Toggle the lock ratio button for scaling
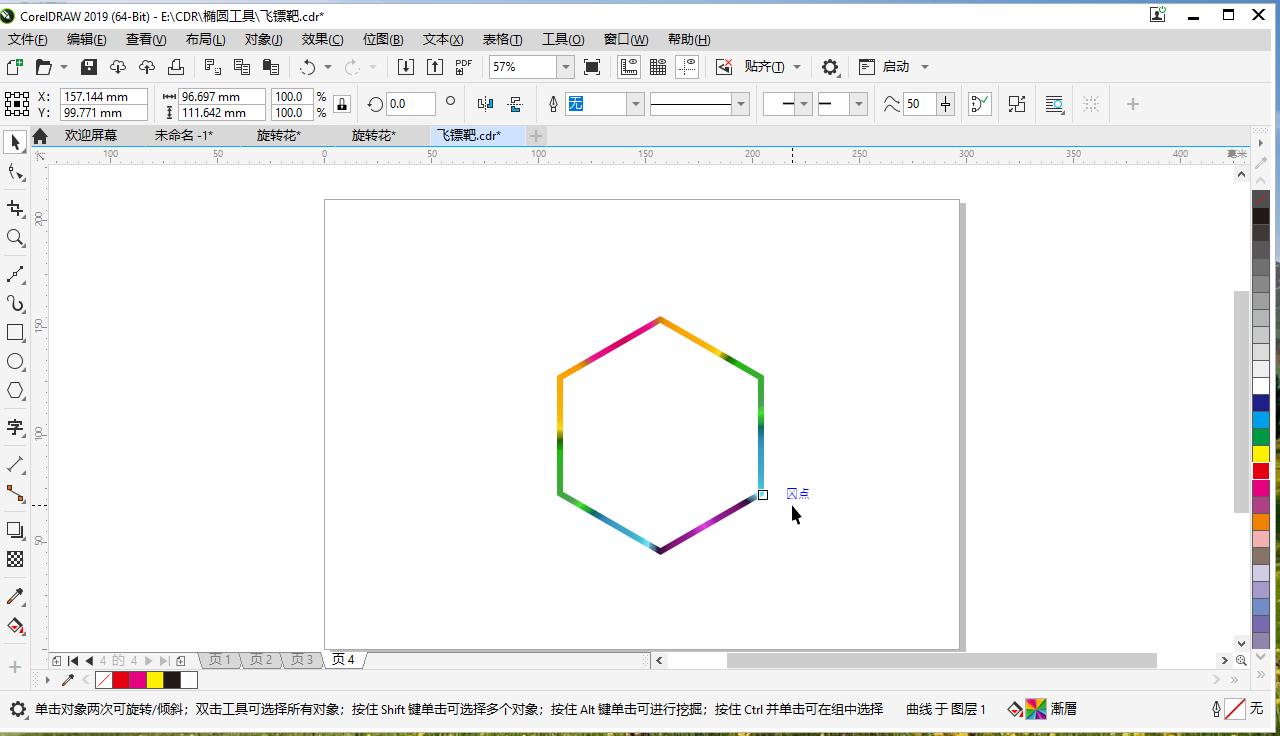The height and width of the screenshot is (736, 1280). click(341, 104)
